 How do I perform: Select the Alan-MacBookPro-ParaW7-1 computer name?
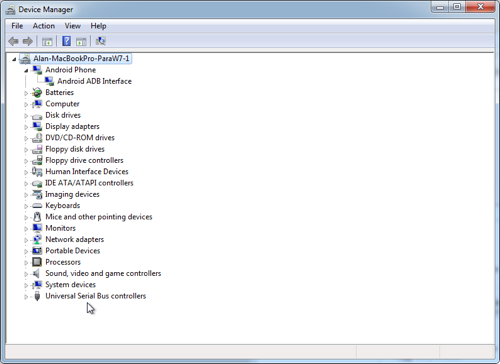(x=81, y=59)
